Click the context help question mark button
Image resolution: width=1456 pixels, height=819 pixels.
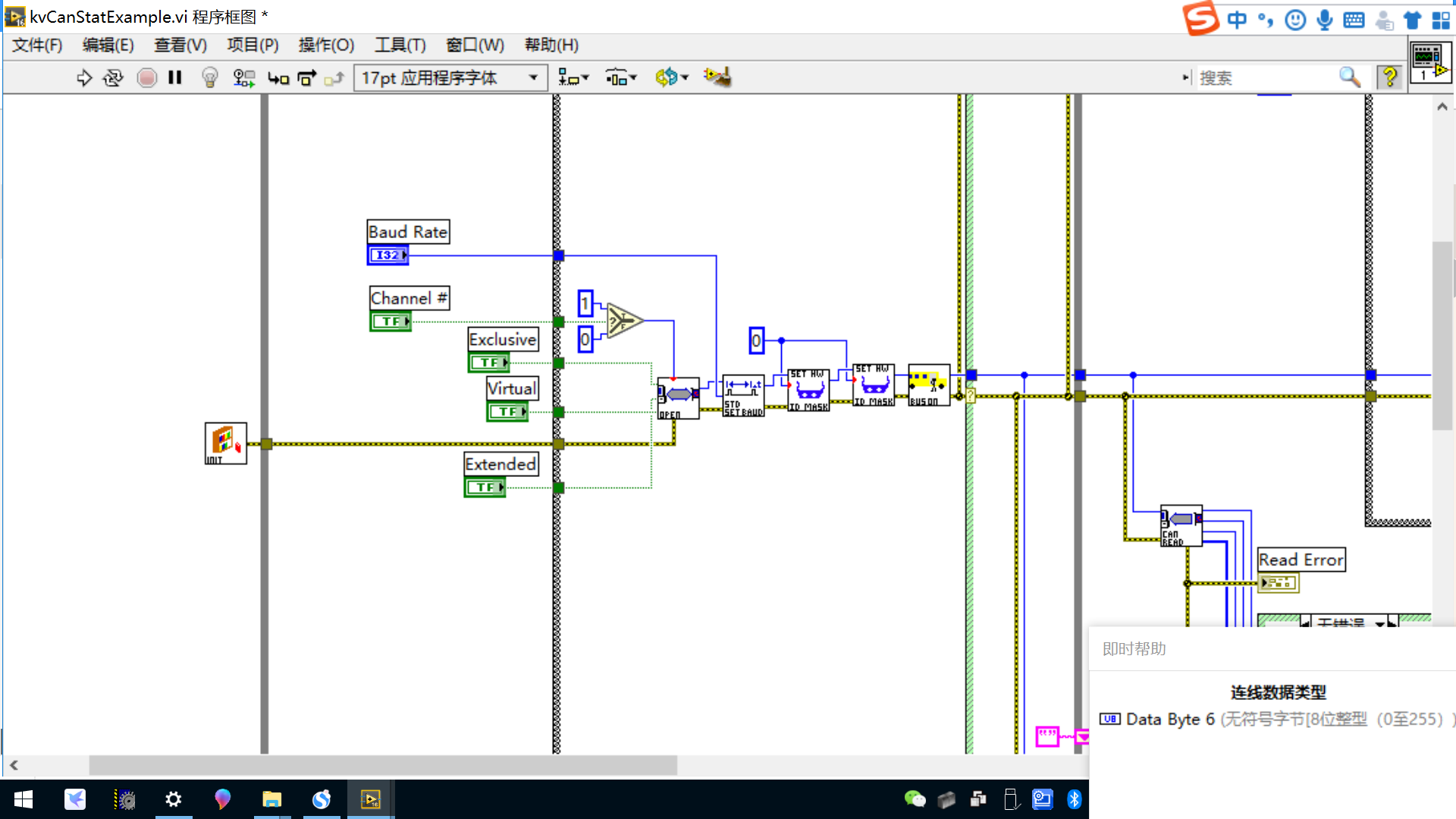[1389, 77]
